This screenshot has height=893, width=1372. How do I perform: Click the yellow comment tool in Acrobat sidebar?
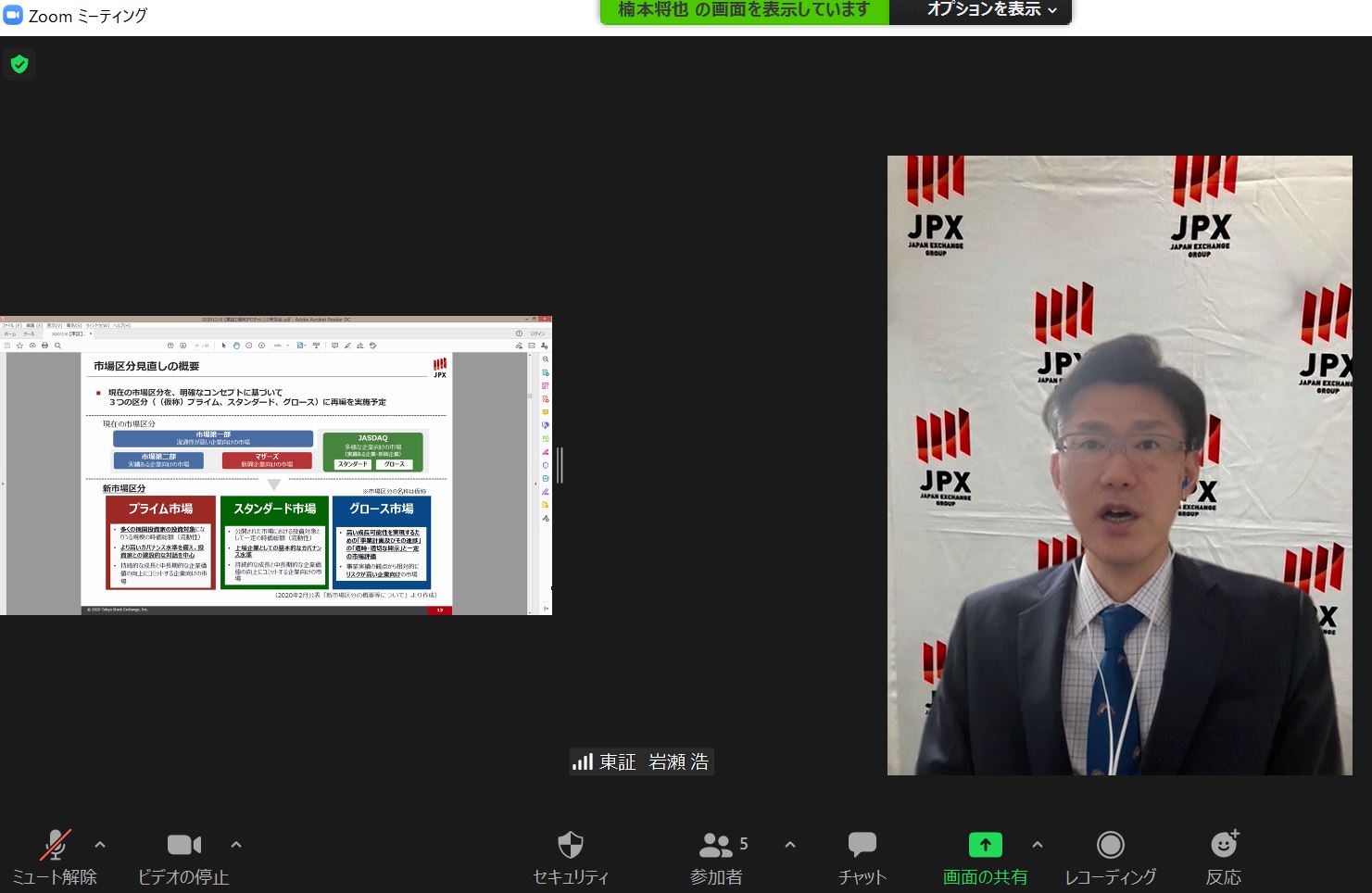click(x=546, y=412)
